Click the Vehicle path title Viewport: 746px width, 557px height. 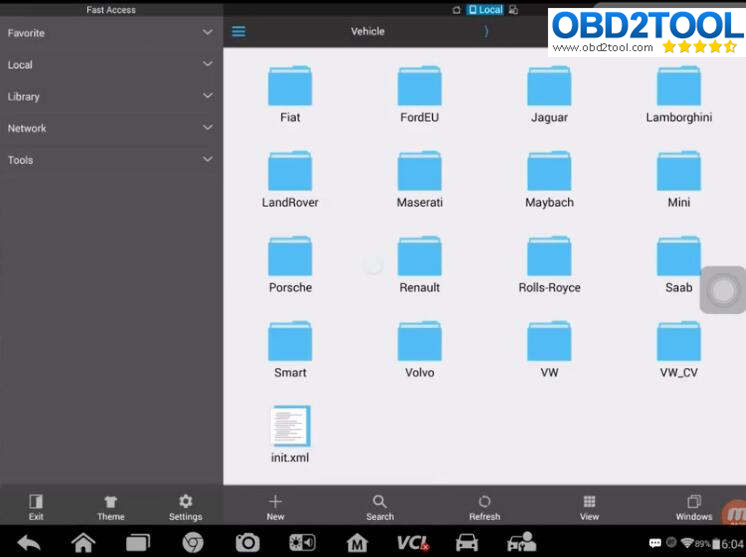click(x=367, y=31)
